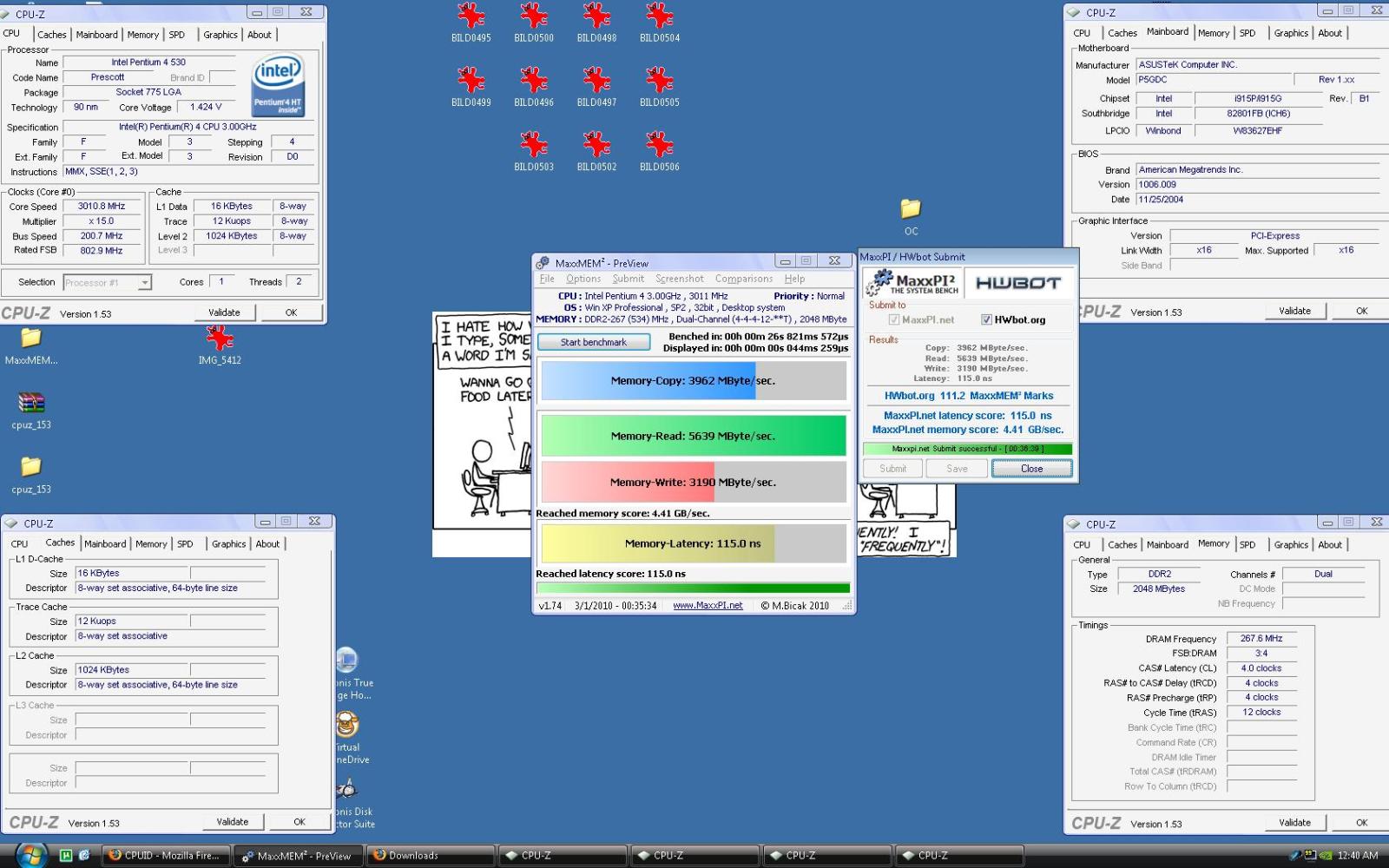The image size is (1389, 868).
Task: Open the Processor #1 selection dropdown
Action: point(108,282)
